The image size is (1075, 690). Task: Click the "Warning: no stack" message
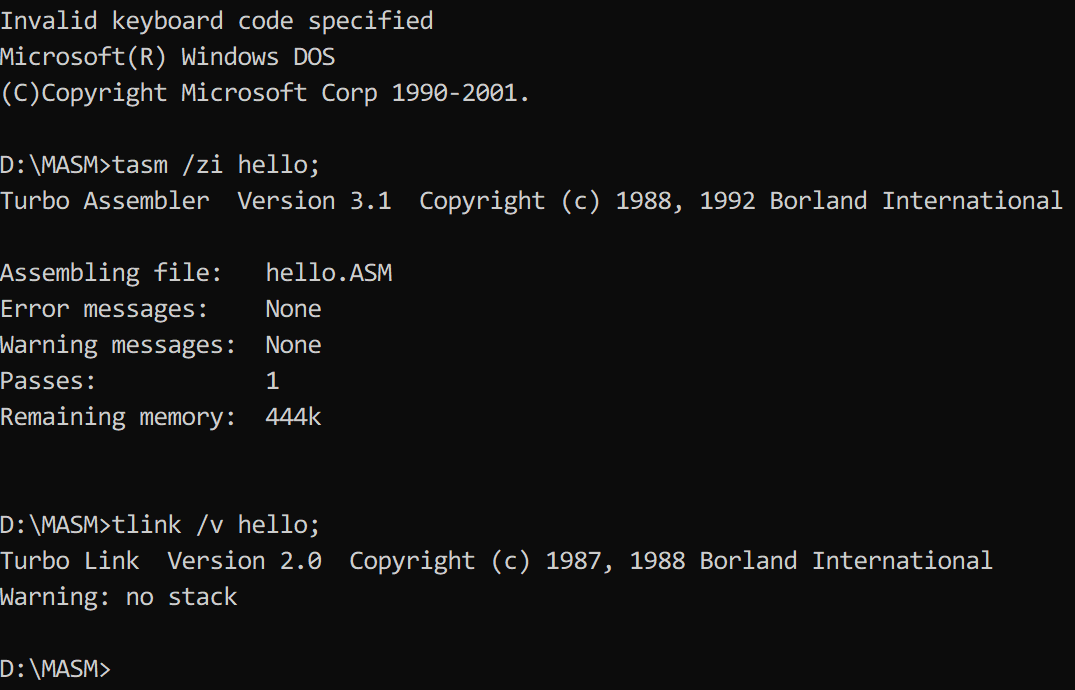pyautogui.click(x=118, y=597)
